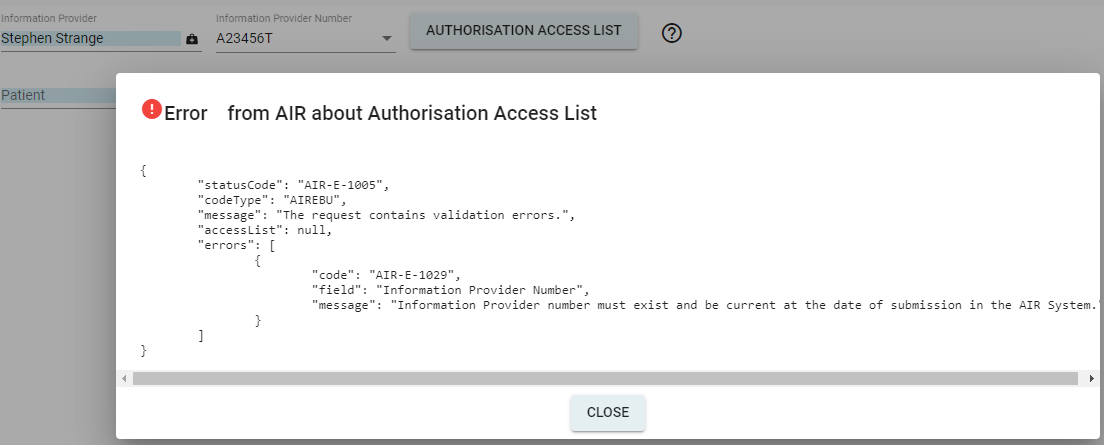Screen dimensions: 1104x445
Task: Click the horizontal scrollbar right arrow
Action: tap(1092, 379)
